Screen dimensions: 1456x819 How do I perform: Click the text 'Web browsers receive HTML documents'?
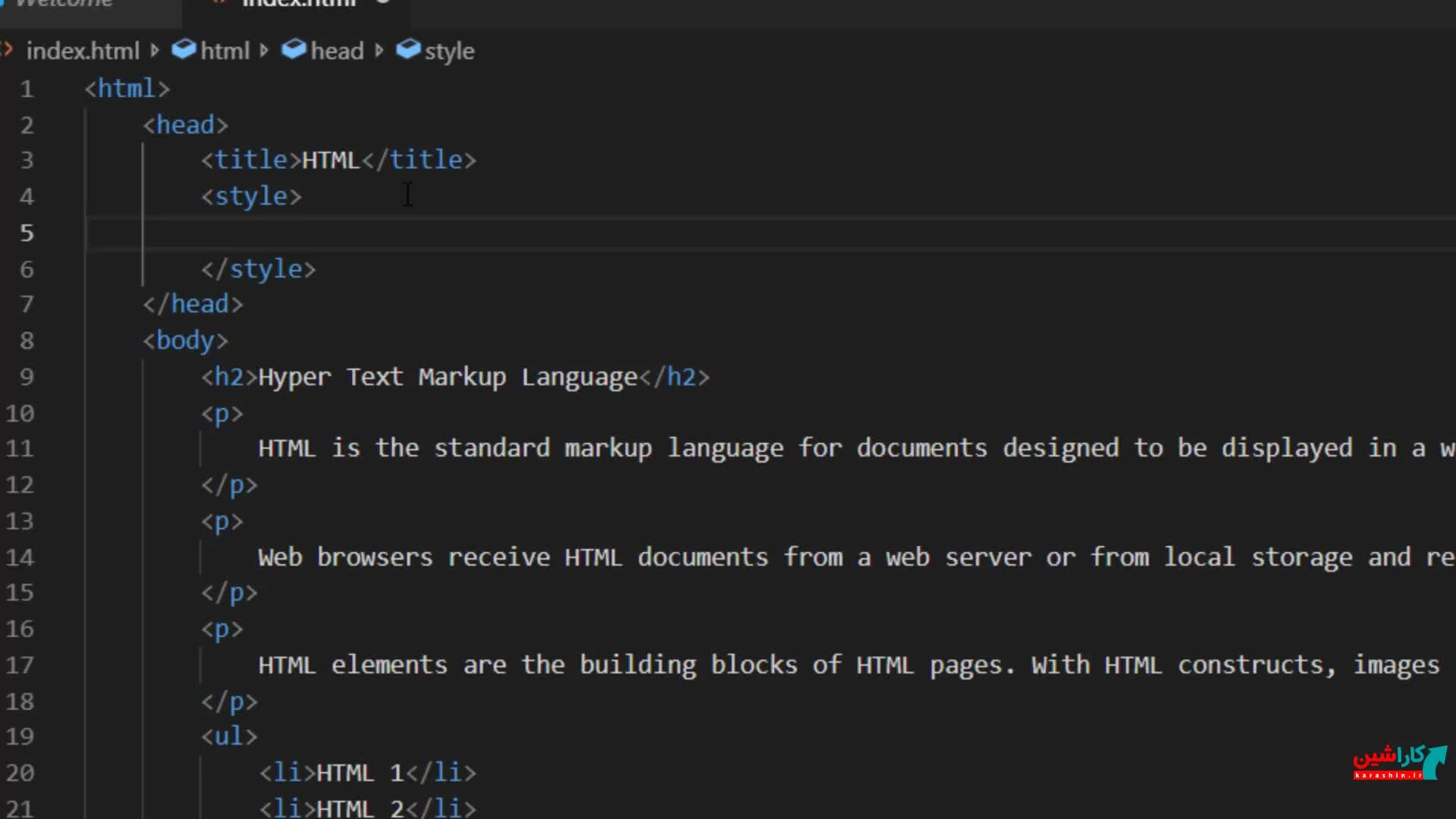[x=513, y=557]
